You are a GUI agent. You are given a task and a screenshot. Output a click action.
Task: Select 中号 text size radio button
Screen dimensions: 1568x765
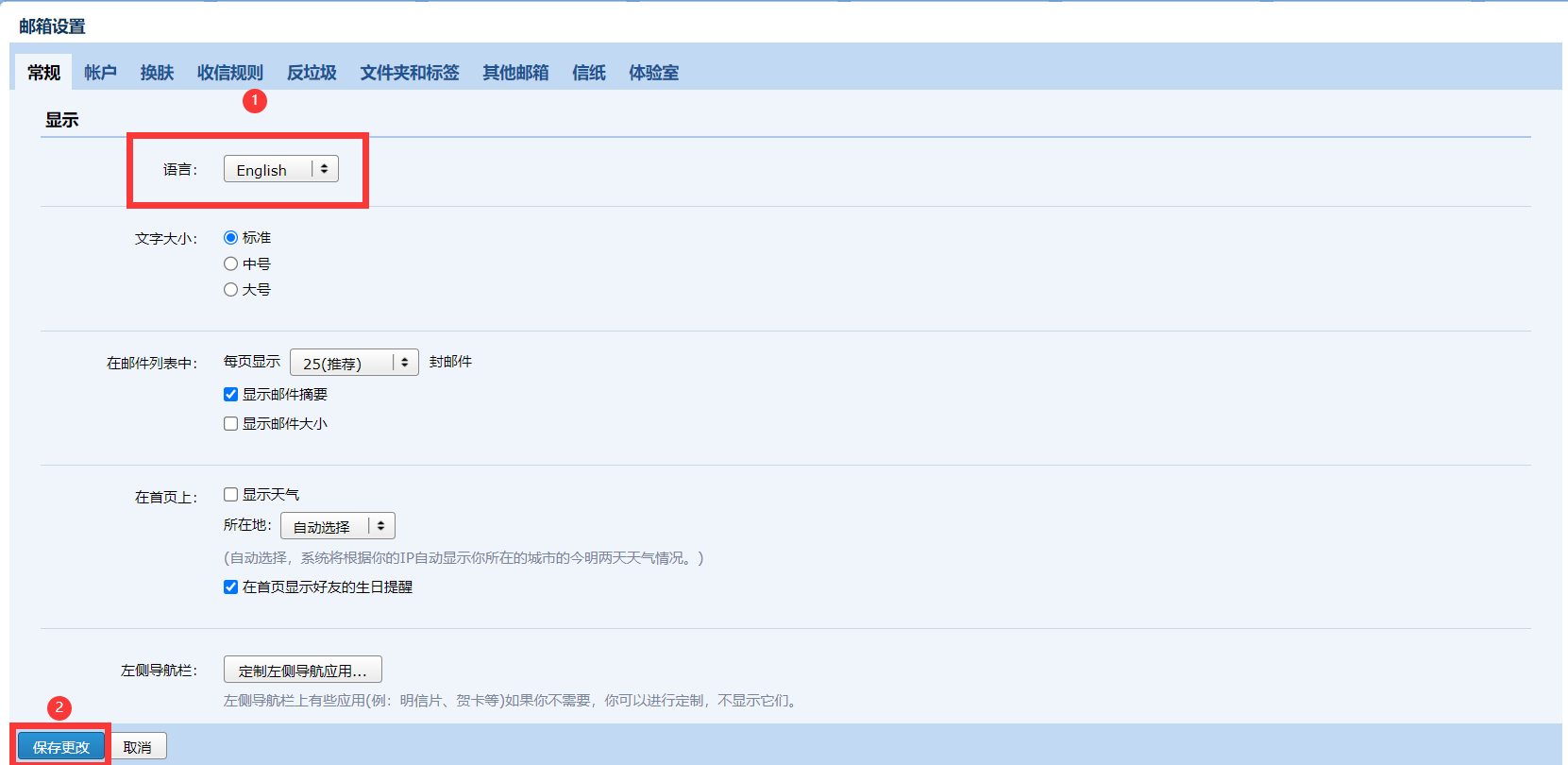click(x=230, y=264)
